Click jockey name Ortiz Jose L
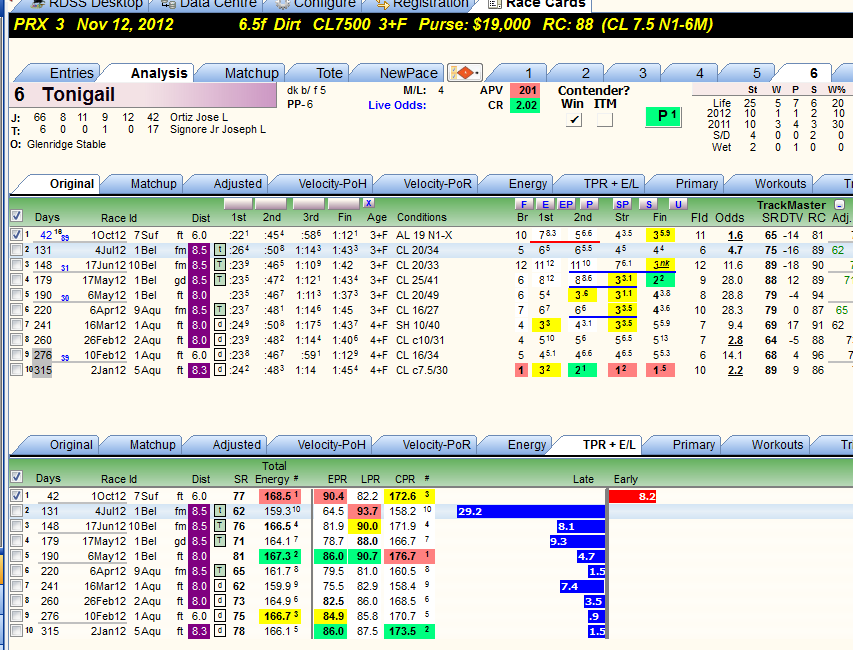Screen dimensions: 853x650 click(x=199, y=117)
